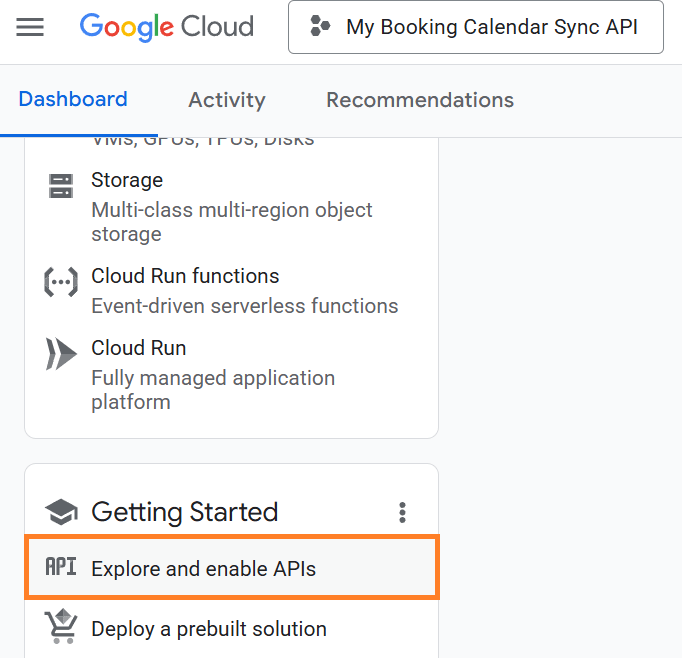Open the Recommendations tab
This screenshot has height=658, width=682.
pos(420,100)
